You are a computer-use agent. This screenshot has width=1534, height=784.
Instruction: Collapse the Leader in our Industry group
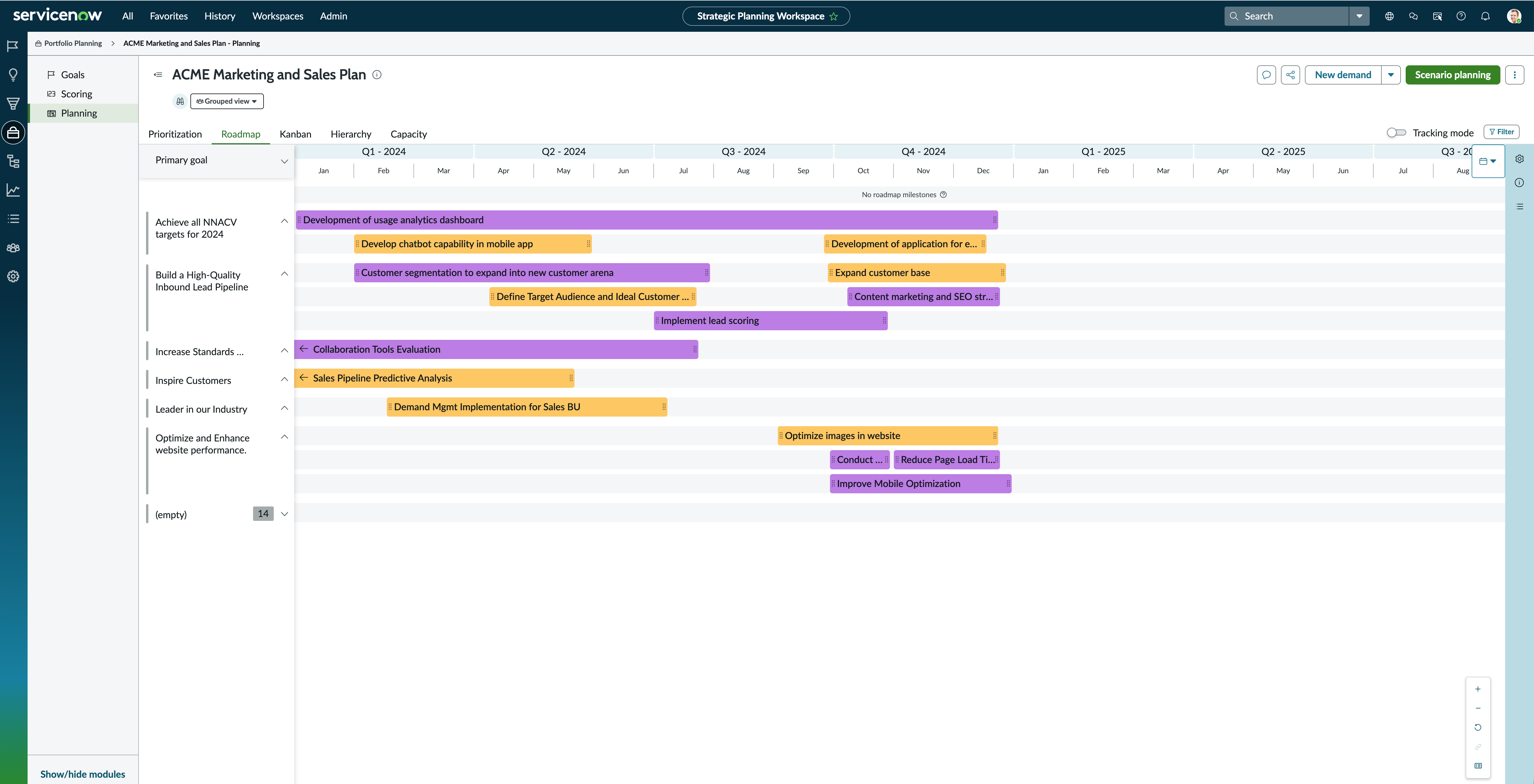[285, 408]
